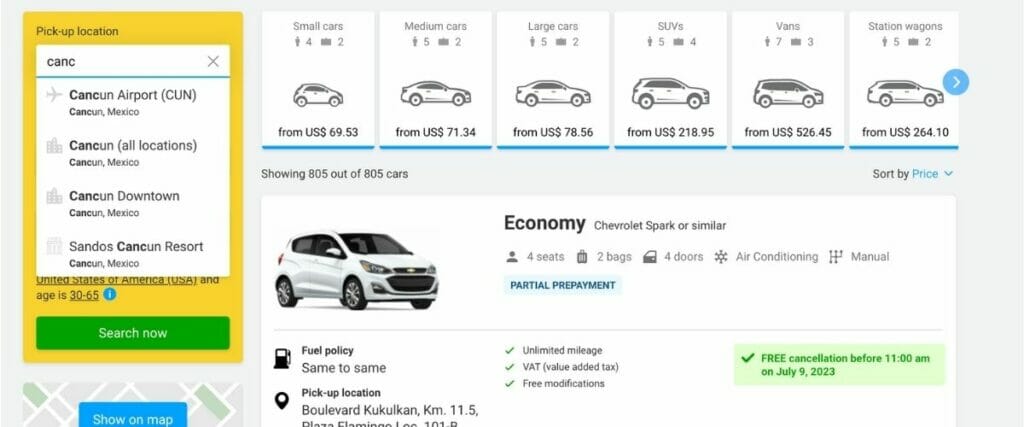
Task: Open the Sort by Price dropdown
Action: click(x=912, y=174)
